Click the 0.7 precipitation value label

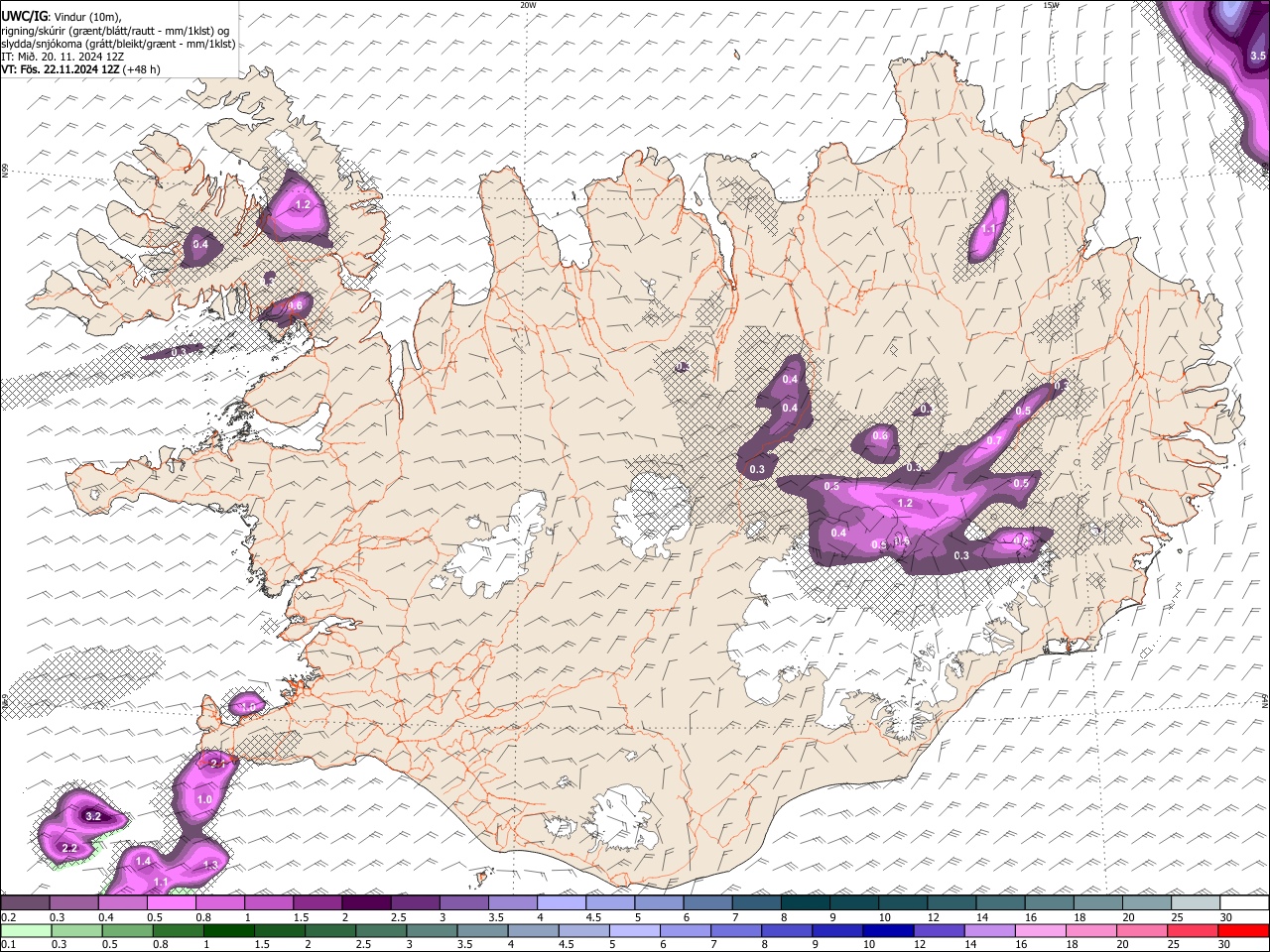pos(994,440)
